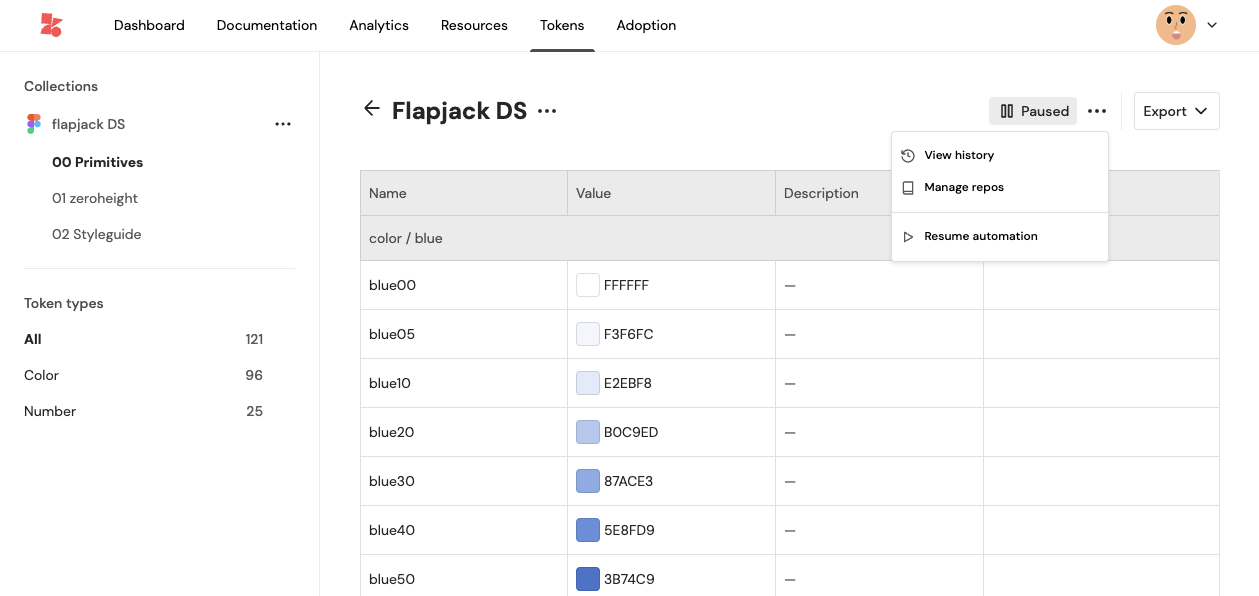The height and width of the screenshot is (596, 1259).
Task: Click the user avatar in top right
Action: (1175, 25)
